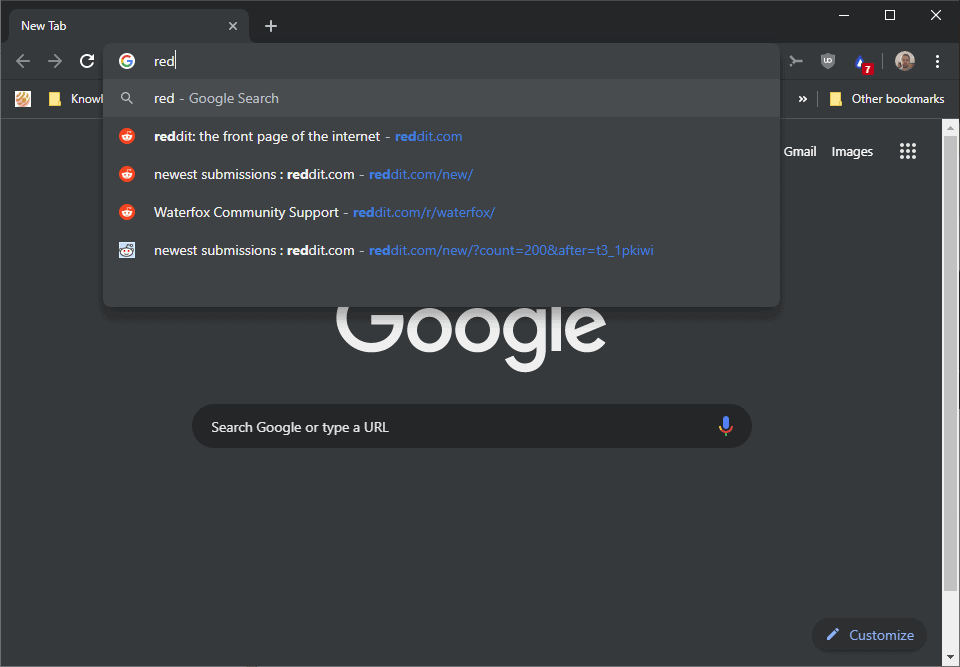Show hidden bookmarks with the chevron
960x667 pixels.
[803, 99]
